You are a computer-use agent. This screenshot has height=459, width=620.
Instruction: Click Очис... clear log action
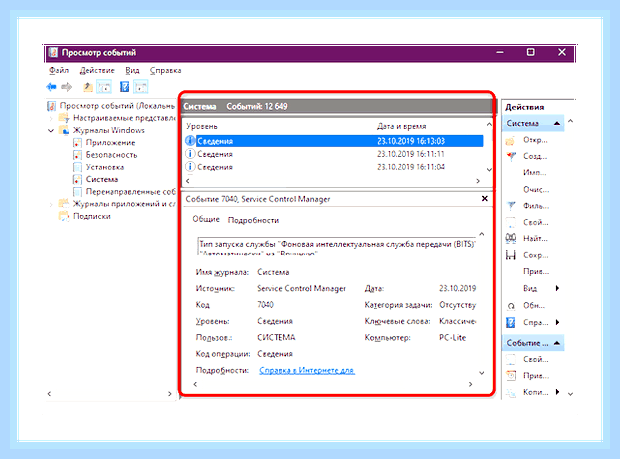pos(536,190)
